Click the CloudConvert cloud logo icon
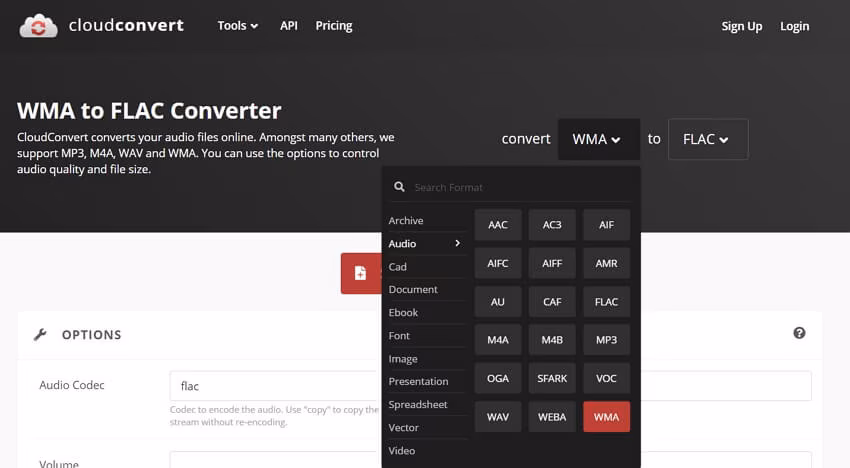 coord(38,25)
